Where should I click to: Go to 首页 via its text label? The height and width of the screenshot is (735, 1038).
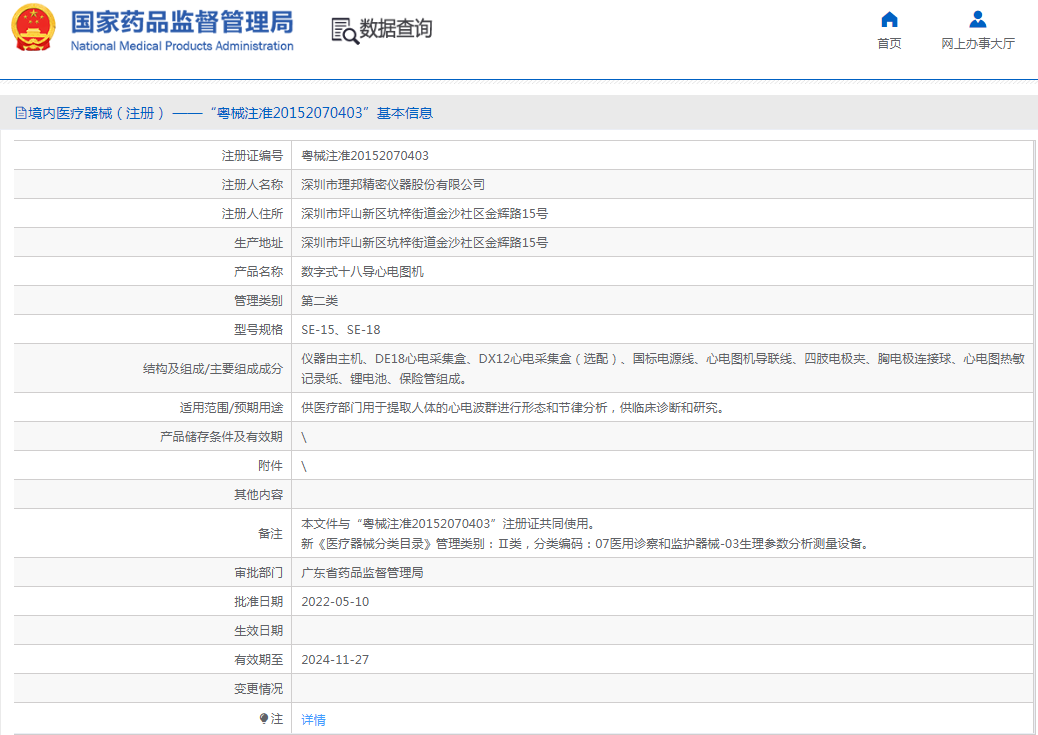pyautogui.click(x=889, y=43)
